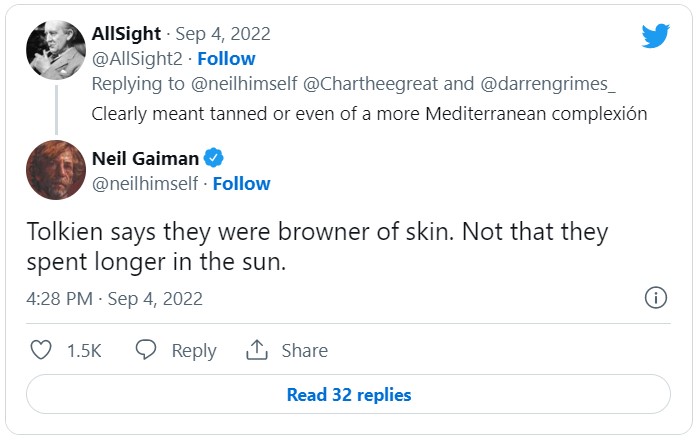Image resolution: width=699 pixels, height=443 pixels.
Task: Click the Neil Gaiman display name
Action: 146,157
